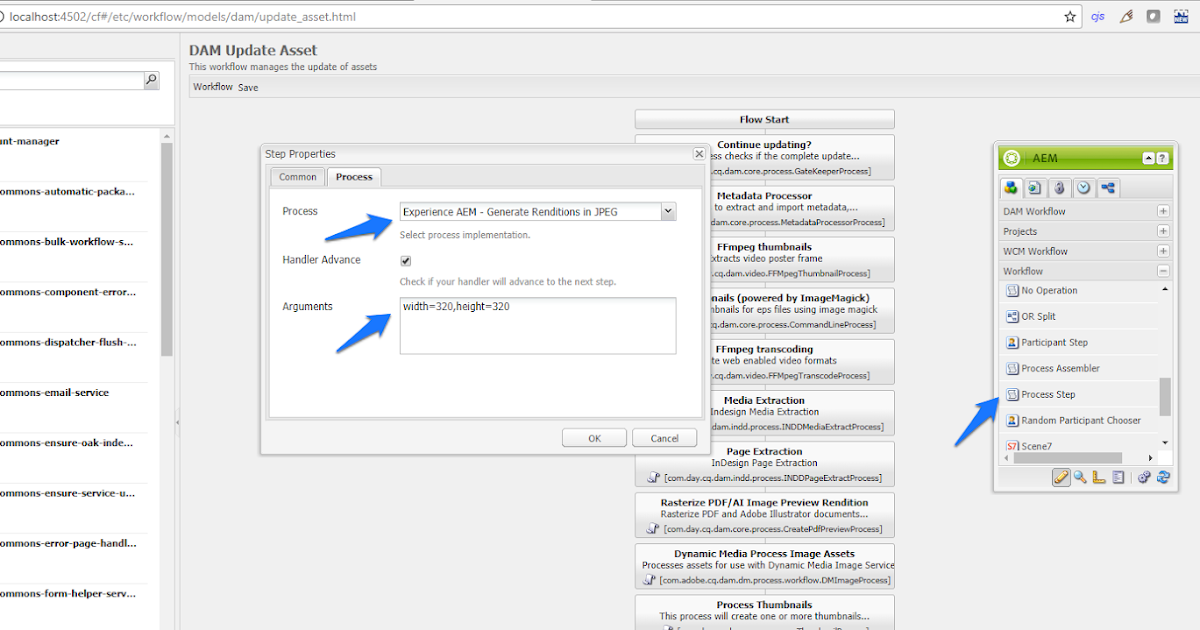Click the Cancel button in Step Properties
This screenshot has width=1200, height=630.
(x=664, y=437)
